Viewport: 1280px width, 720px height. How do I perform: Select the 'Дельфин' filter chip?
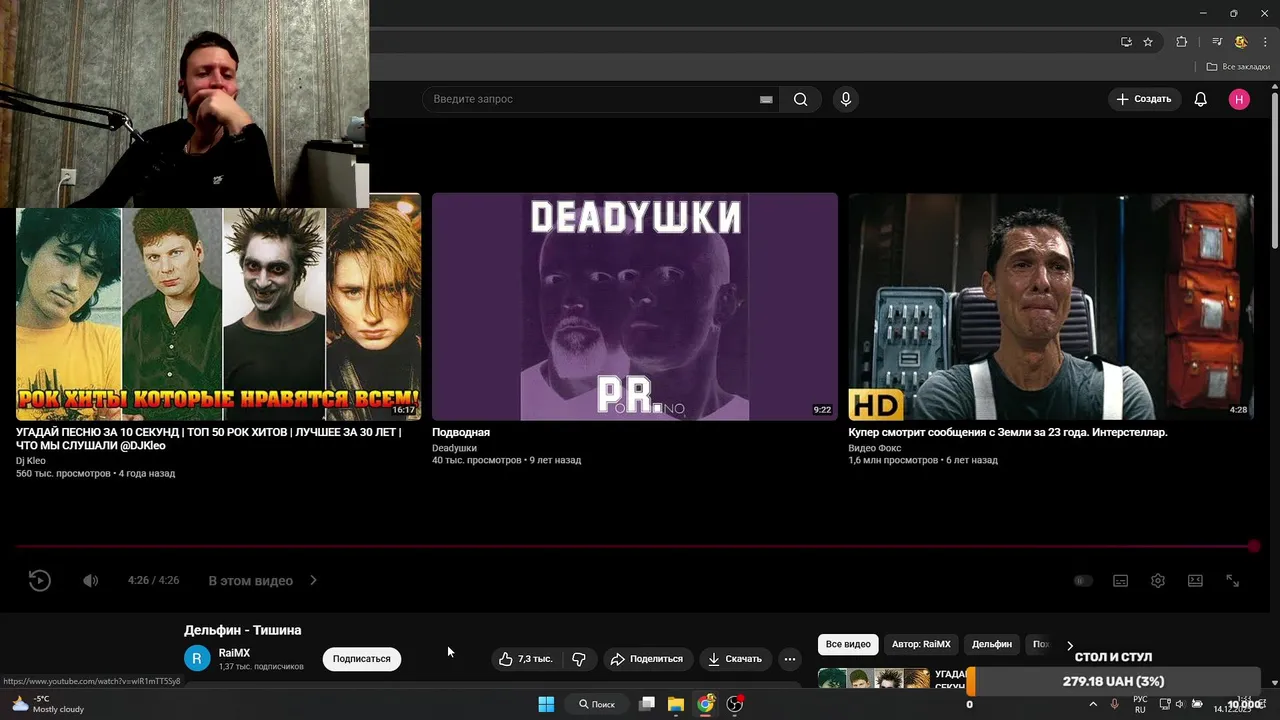992,644
